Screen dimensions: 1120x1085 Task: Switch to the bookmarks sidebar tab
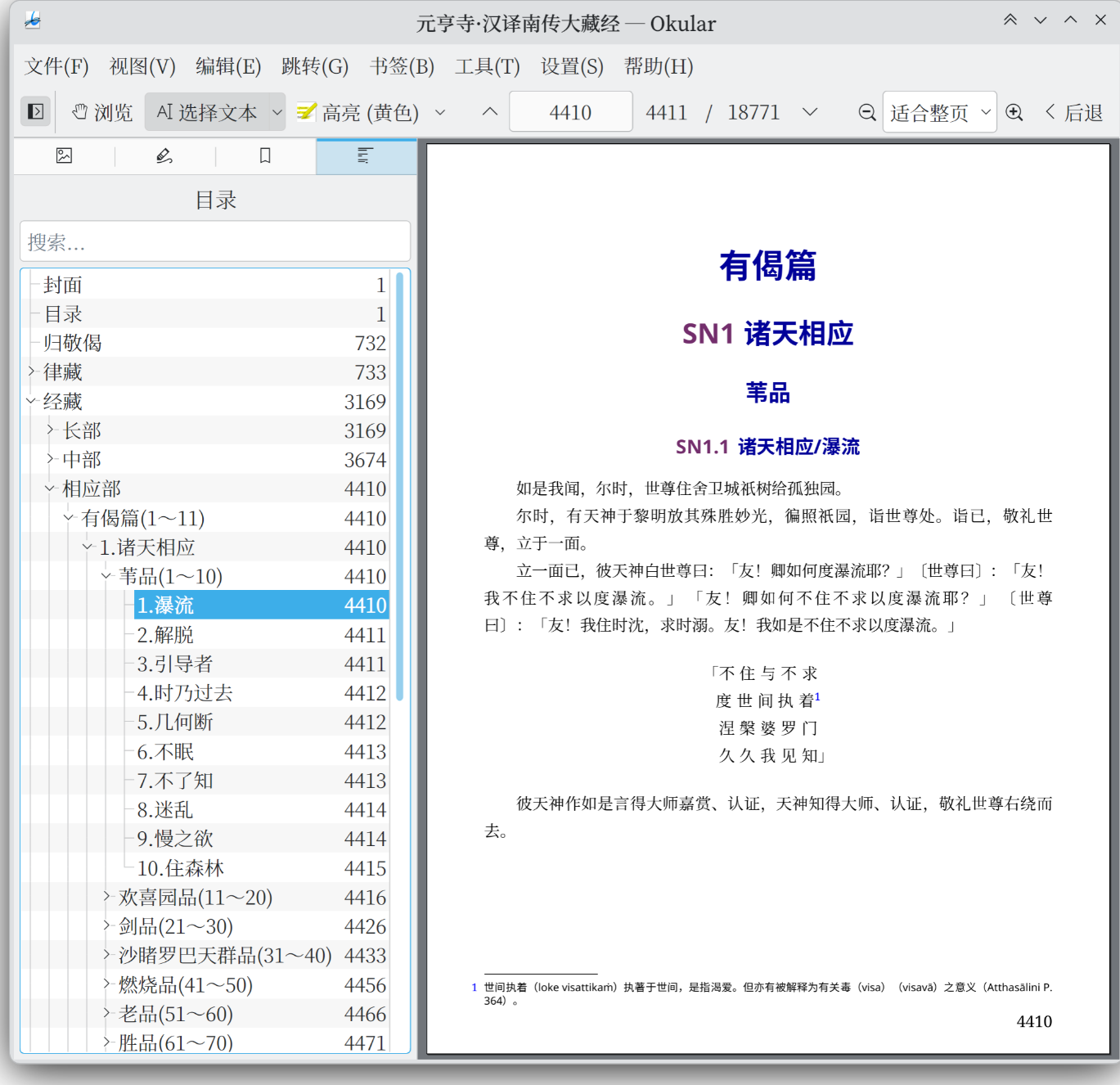pyautogui.click(x=265, y=155)
